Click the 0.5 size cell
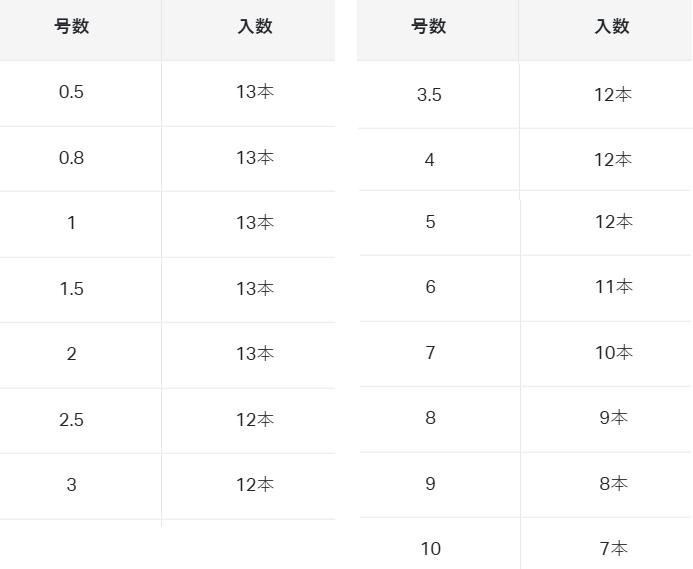 point(71,92)
